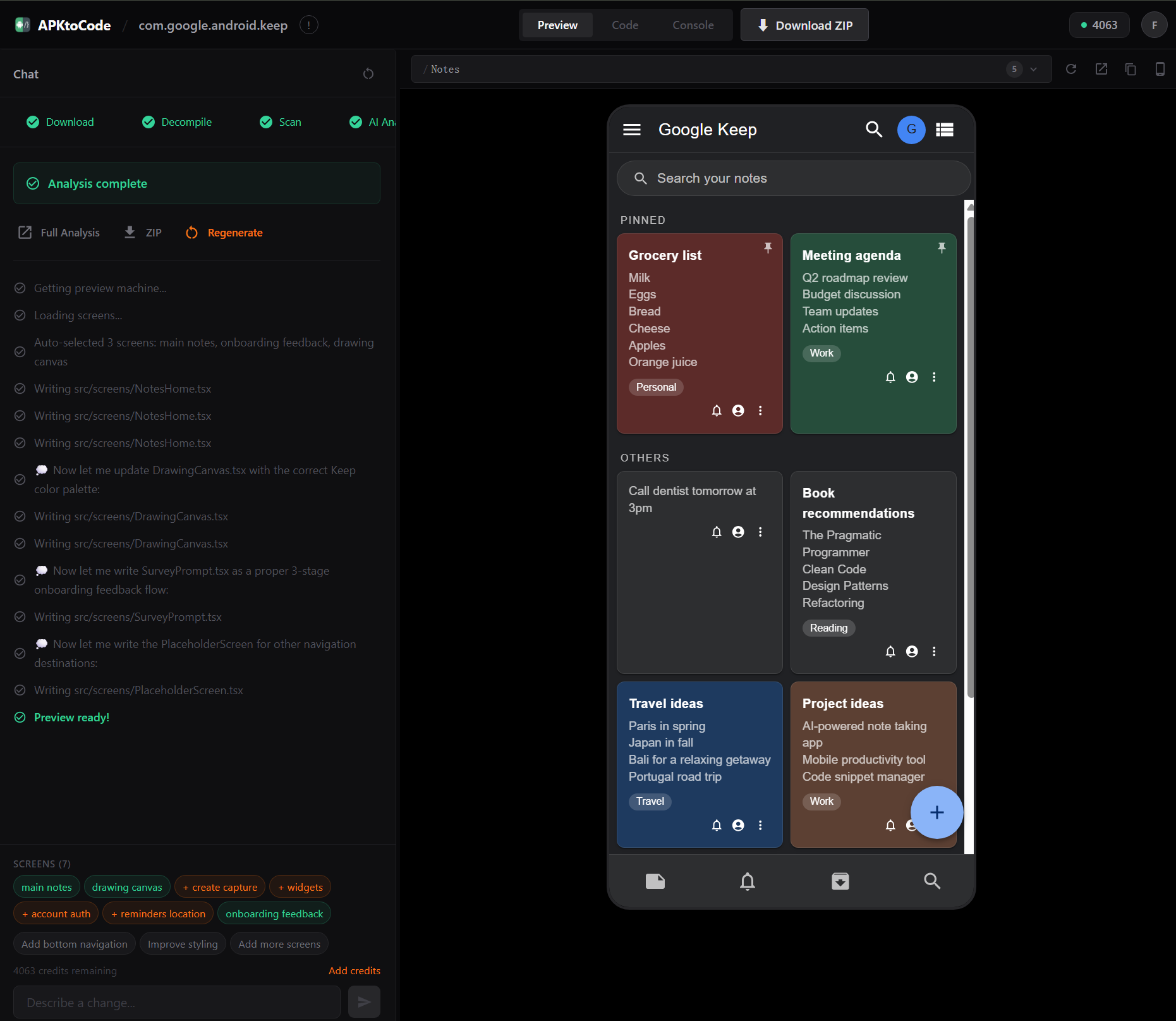The height and width of the screenshot is (1021, 1176).
Task: Refresh the app preview
Action: tap(1071, 69)
